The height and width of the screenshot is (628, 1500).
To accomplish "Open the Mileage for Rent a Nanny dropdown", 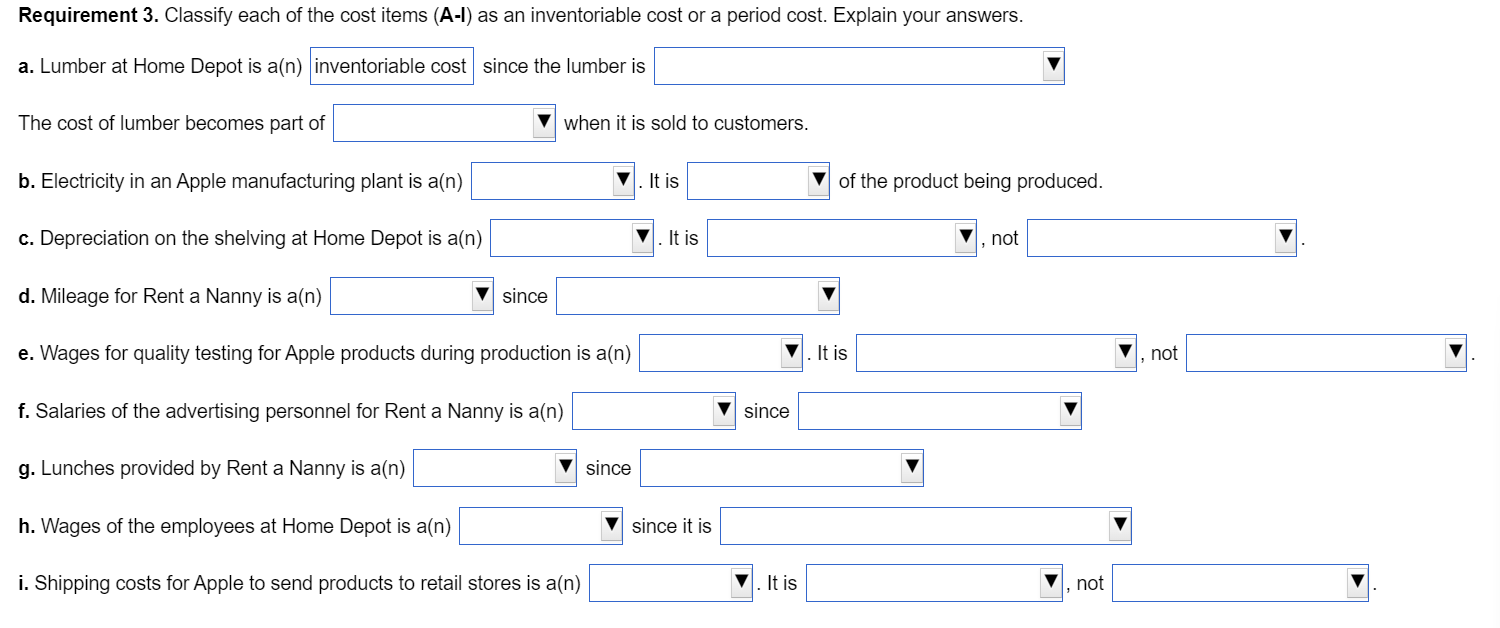I will coord(482,295).
